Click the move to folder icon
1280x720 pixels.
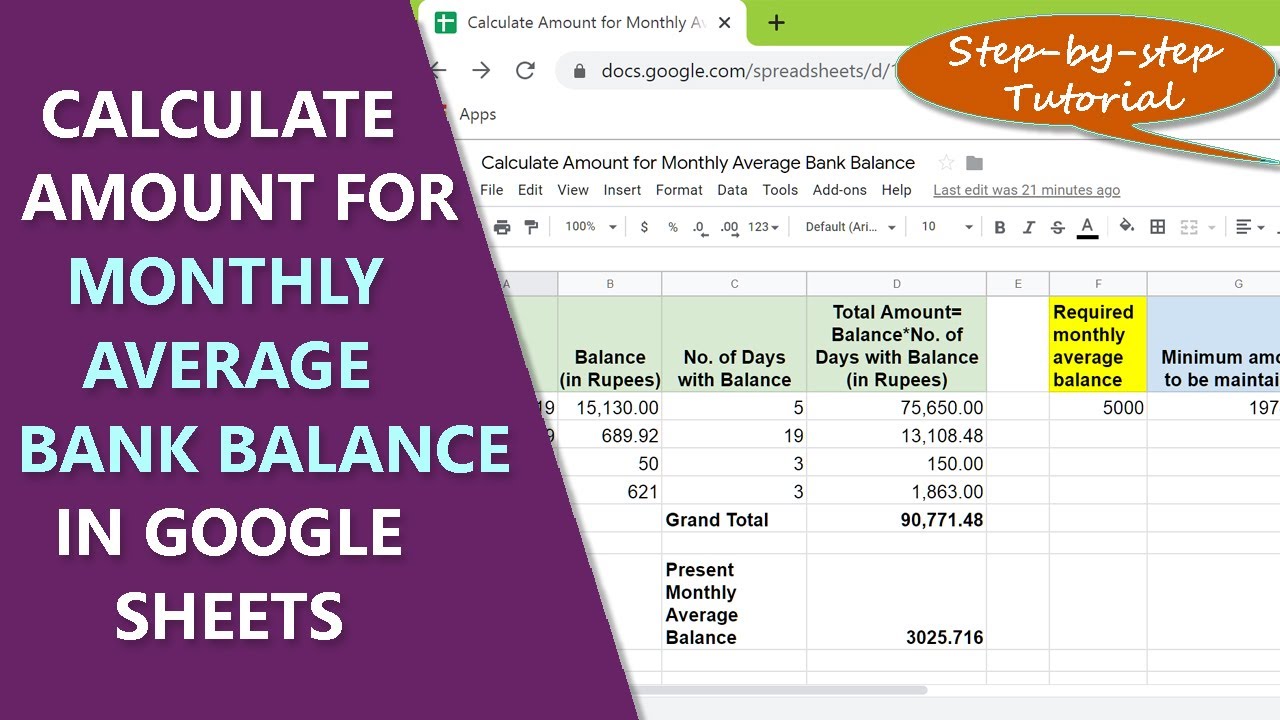coord(975,163)
